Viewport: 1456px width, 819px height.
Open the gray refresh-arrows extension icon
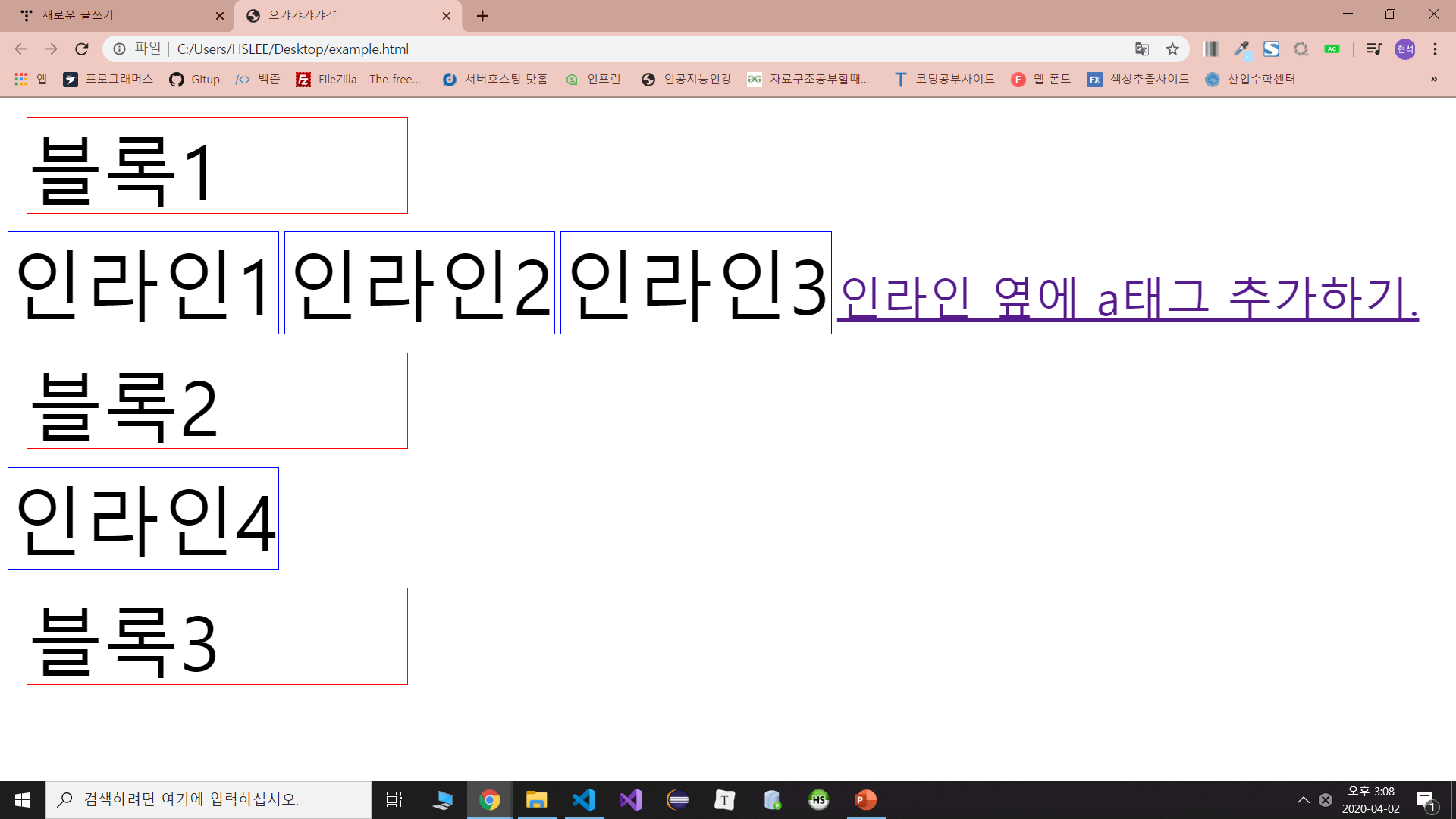[x=1301, y=49]
